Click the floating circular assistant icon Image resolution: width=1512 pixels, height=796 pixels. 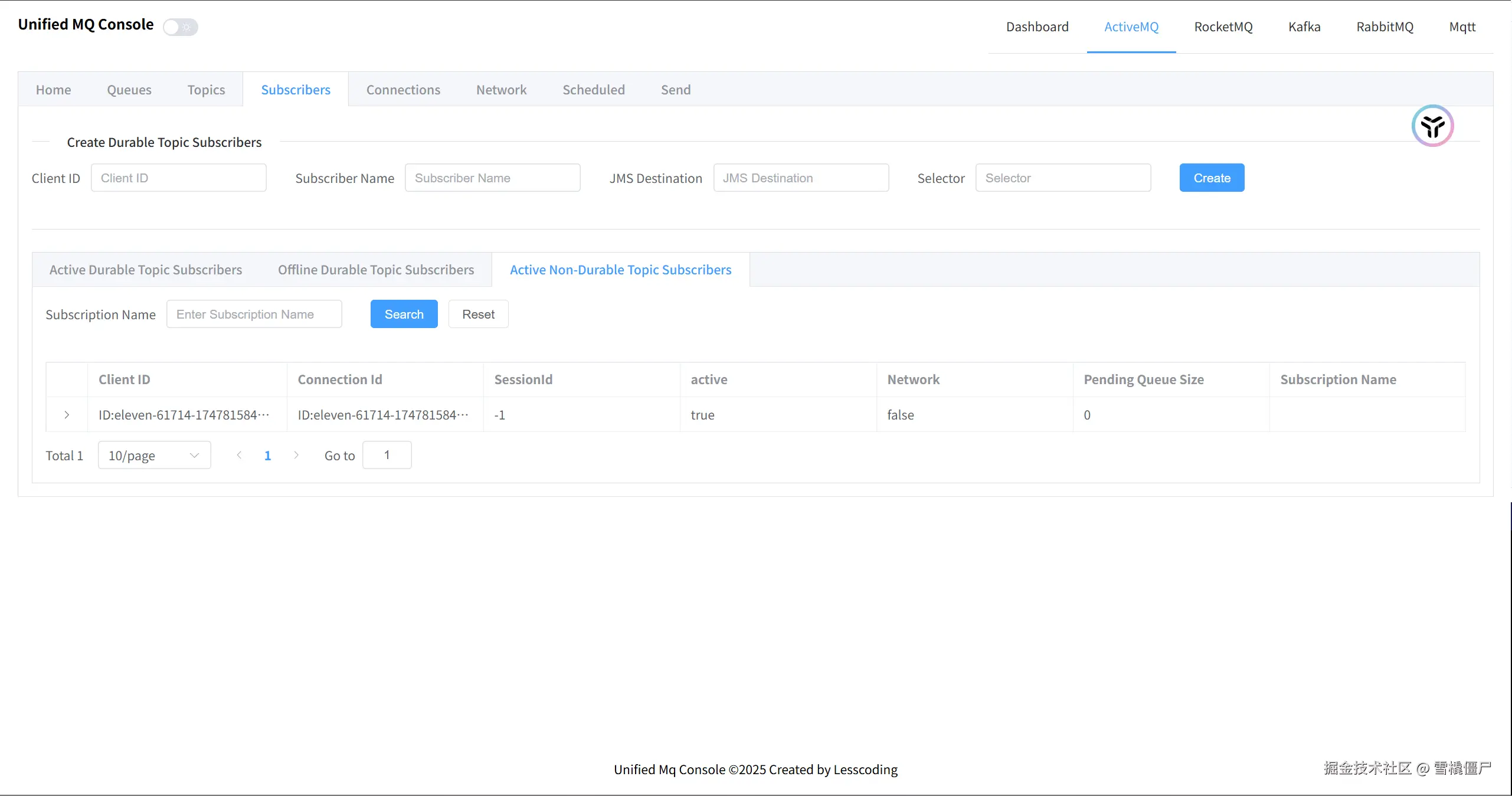(x=1432, y=126)
